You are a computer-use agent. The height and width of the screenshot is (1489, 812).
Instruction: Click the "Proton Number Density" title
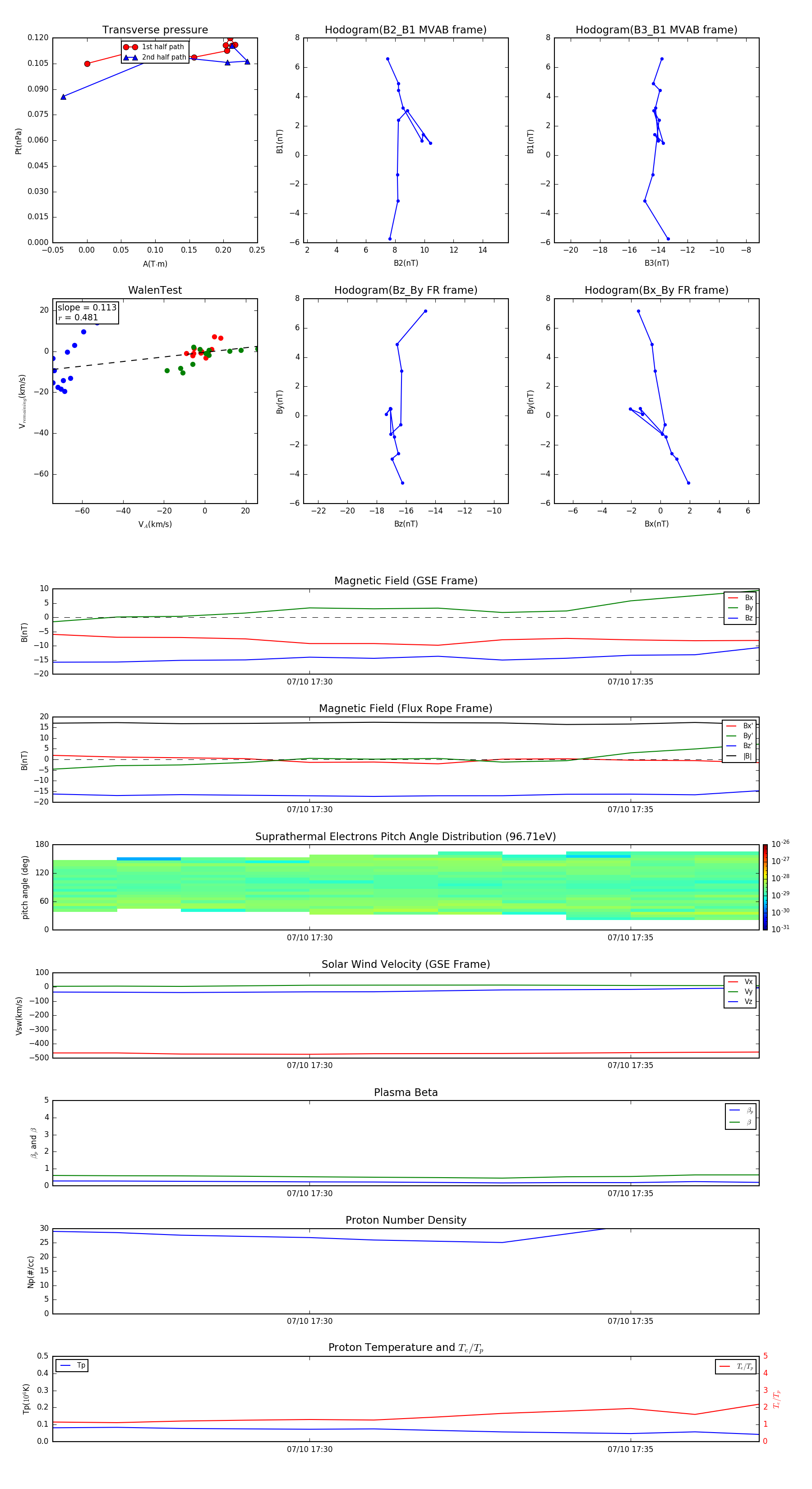tap(406, 1220)
